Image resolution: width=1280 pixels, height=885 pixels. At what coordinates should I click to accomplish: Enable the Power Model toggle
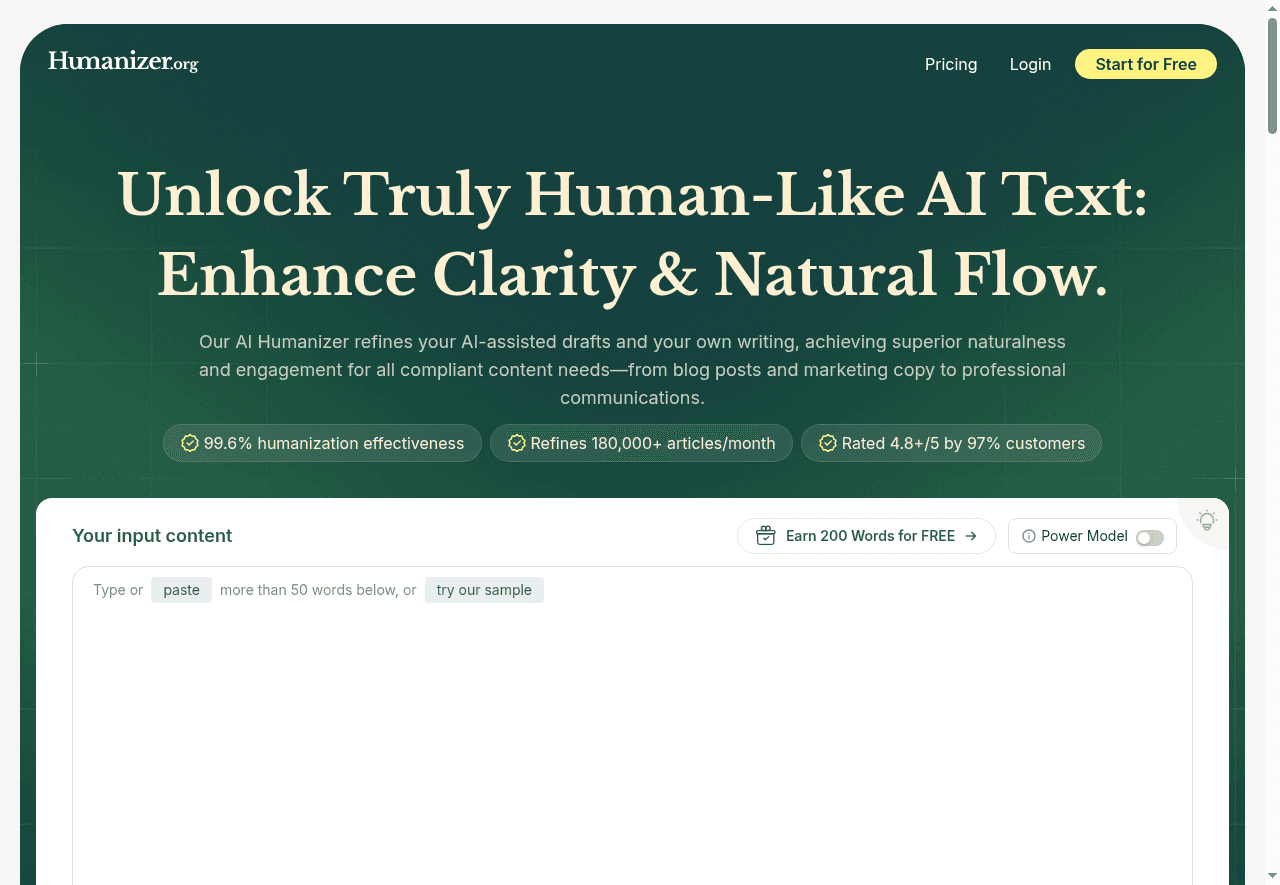point(1150,537)
